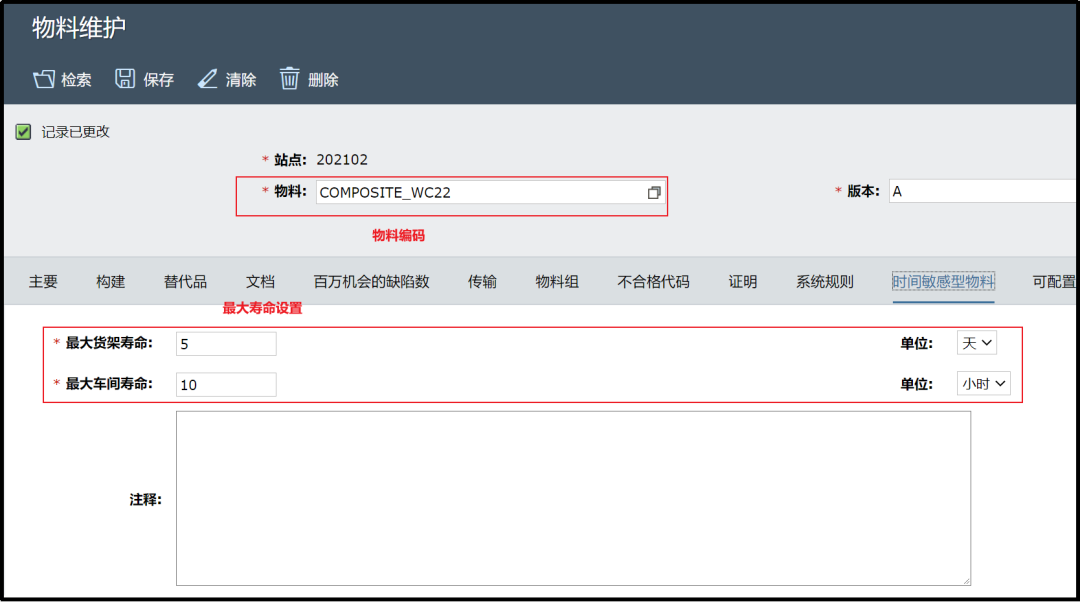Viewport: 1080px width, 602px height.
Task: Open the 证明 tab
Action: click(x=742, y=281)
